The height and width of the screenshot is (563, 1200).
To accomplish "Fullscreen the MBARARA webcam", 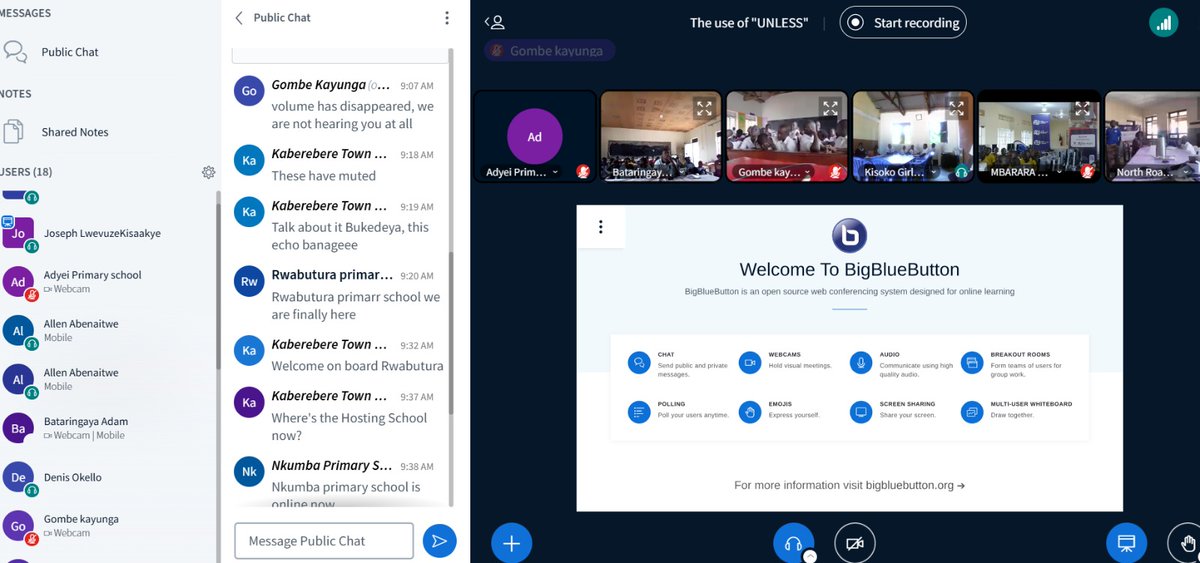I will click(1082, 108).
